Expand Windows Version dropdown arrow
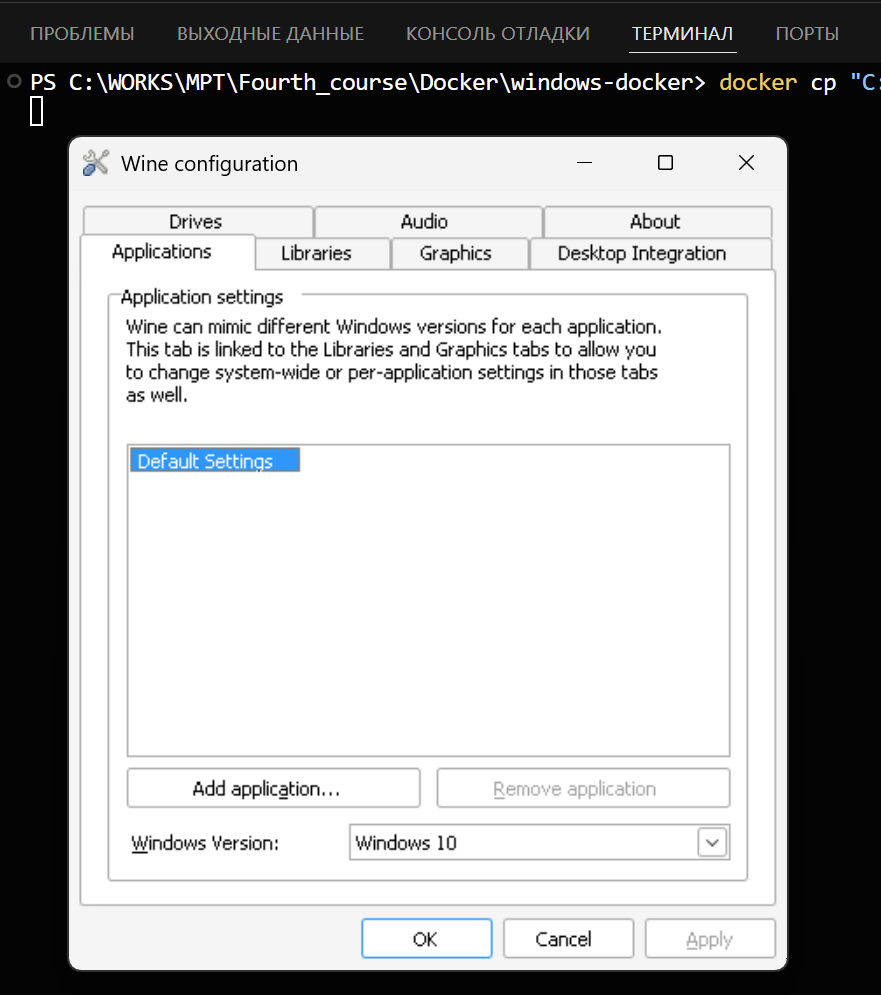Screen dimensions: 881x995 click(712, 843)
